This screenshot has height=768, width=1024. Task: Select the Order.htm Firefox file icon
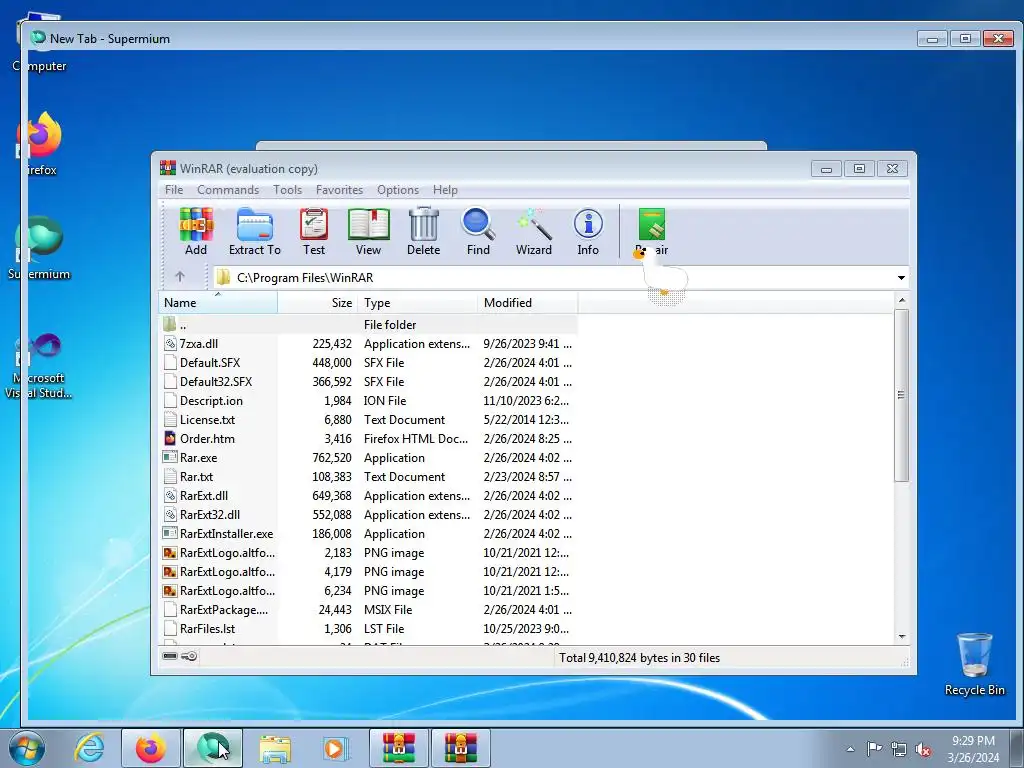(x=170, y=438)
